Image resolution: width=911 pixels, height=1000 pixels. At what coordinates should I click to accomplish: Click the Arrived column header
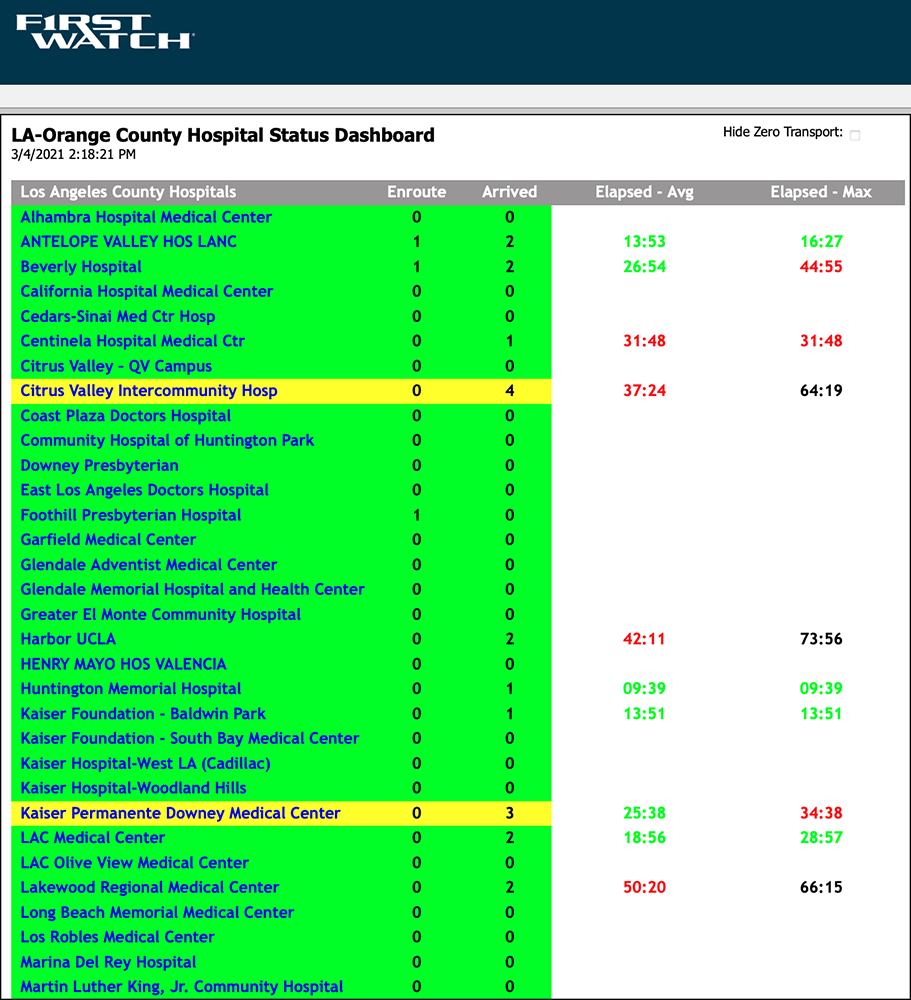(x=509, y=192)
